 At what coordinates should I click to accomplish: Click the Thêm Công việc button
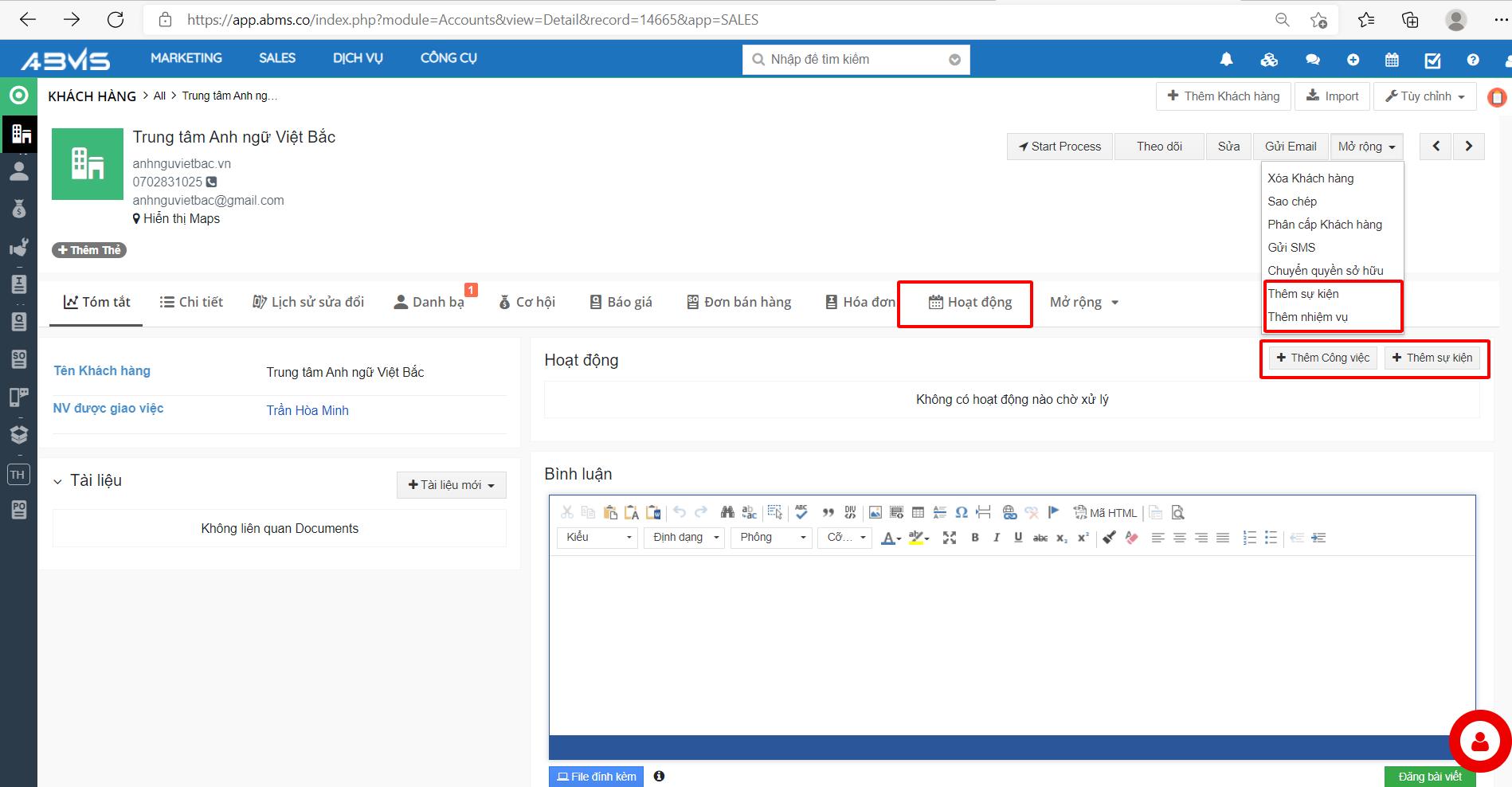(1322, 358)
